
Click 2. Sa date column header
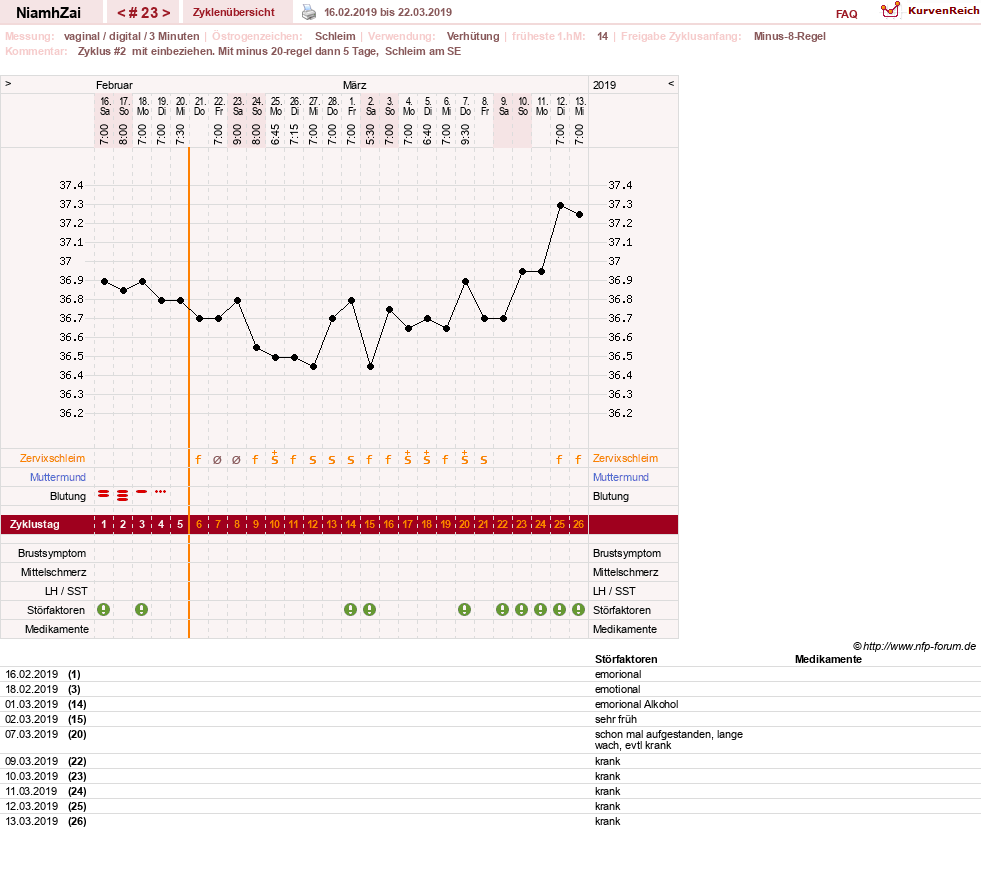pyautogui.click(x=370, y=106)
